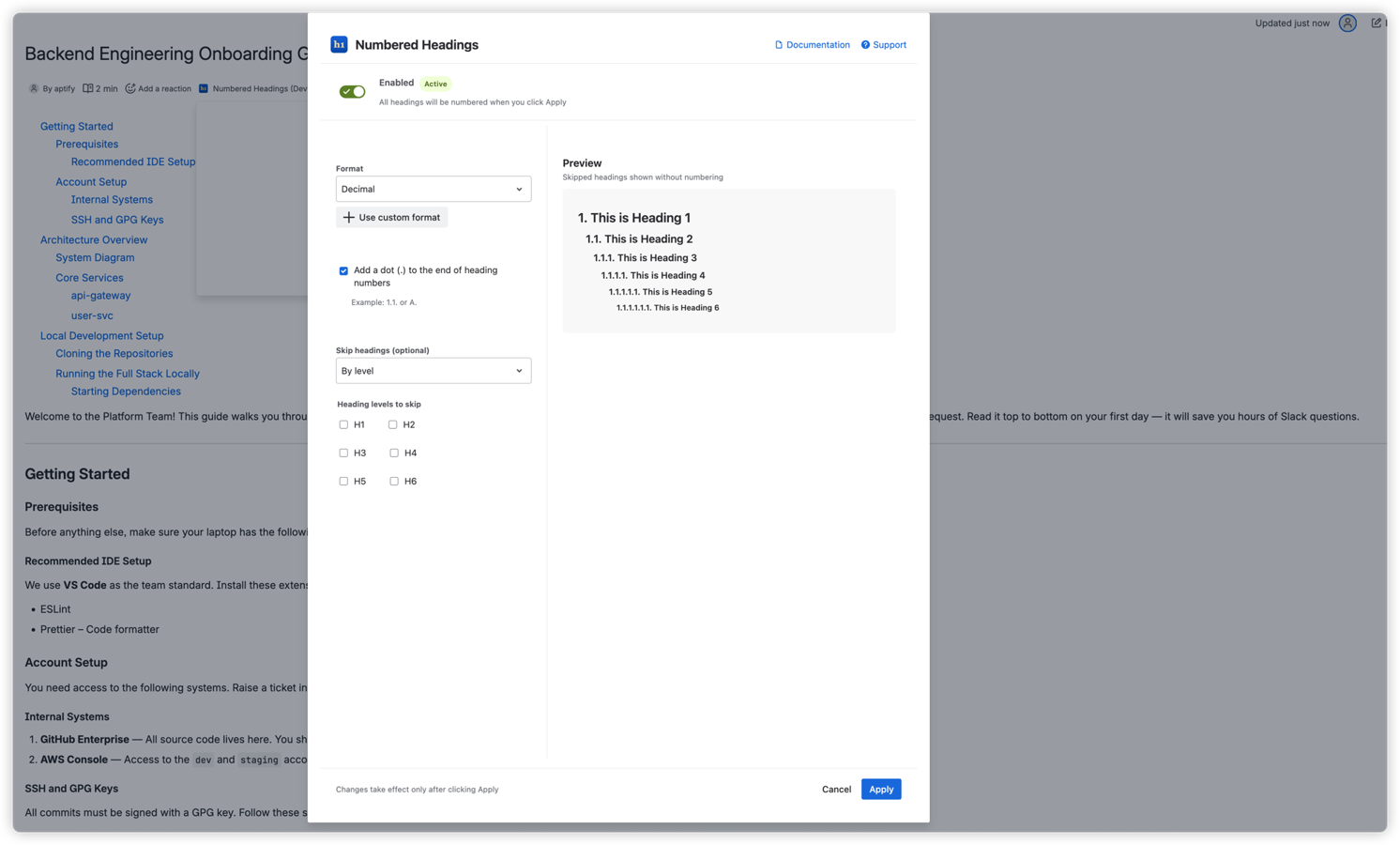Click the Apply button

880,789
